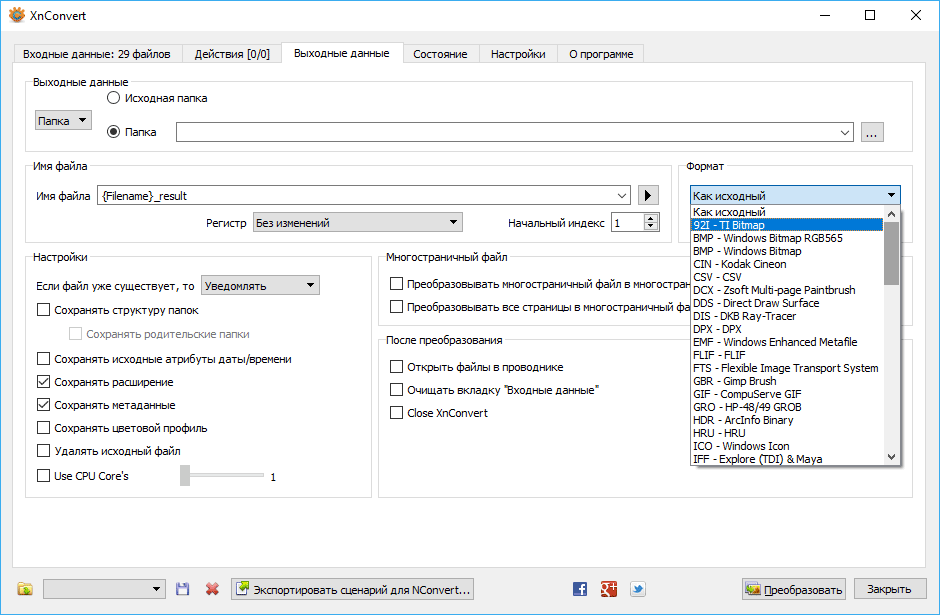Click the 'Закрыть' button
Viewport: 940px width, 615px height.
(890, 589)
